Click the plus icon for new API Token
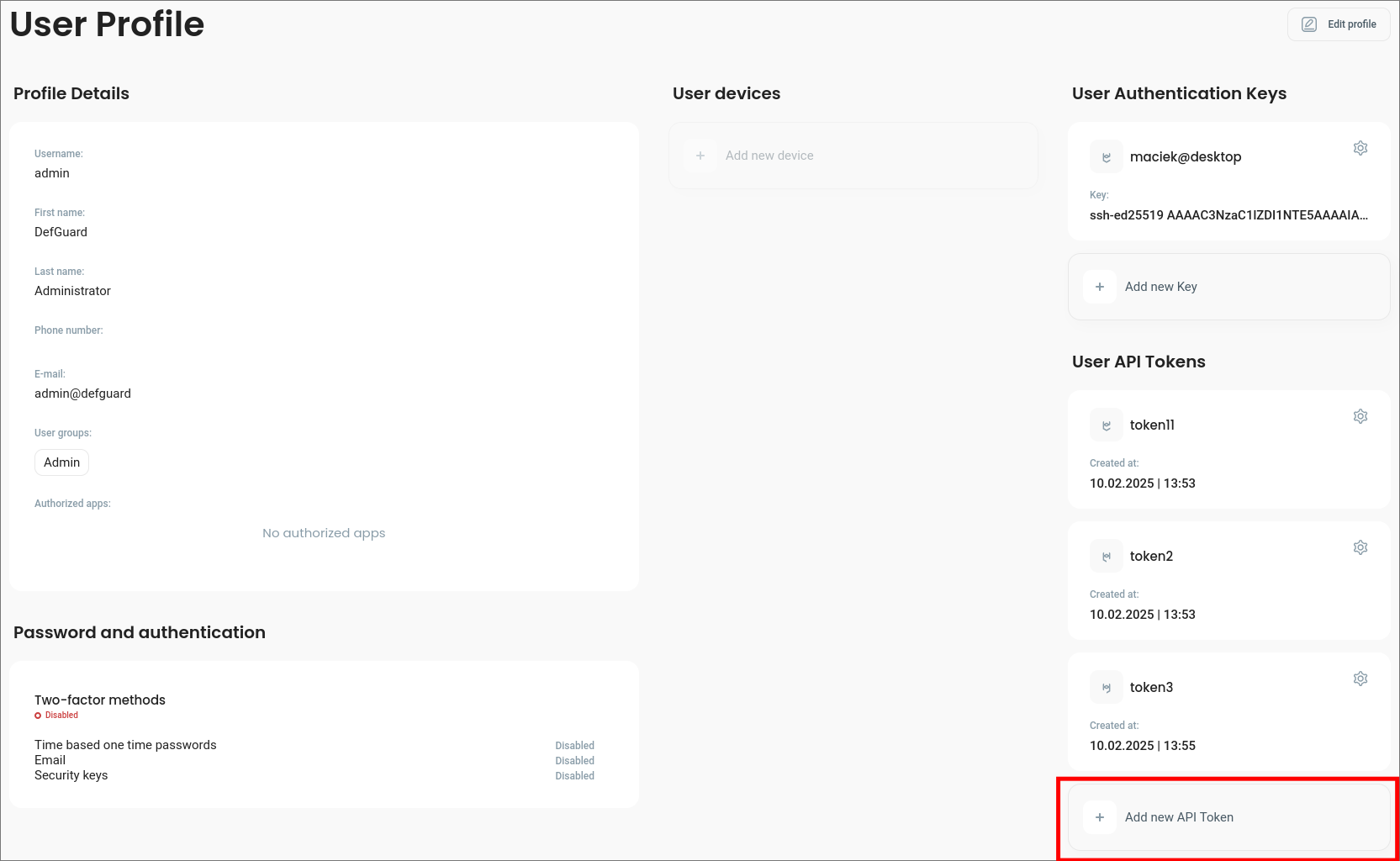1400x861 pixels. [1099, 817]
